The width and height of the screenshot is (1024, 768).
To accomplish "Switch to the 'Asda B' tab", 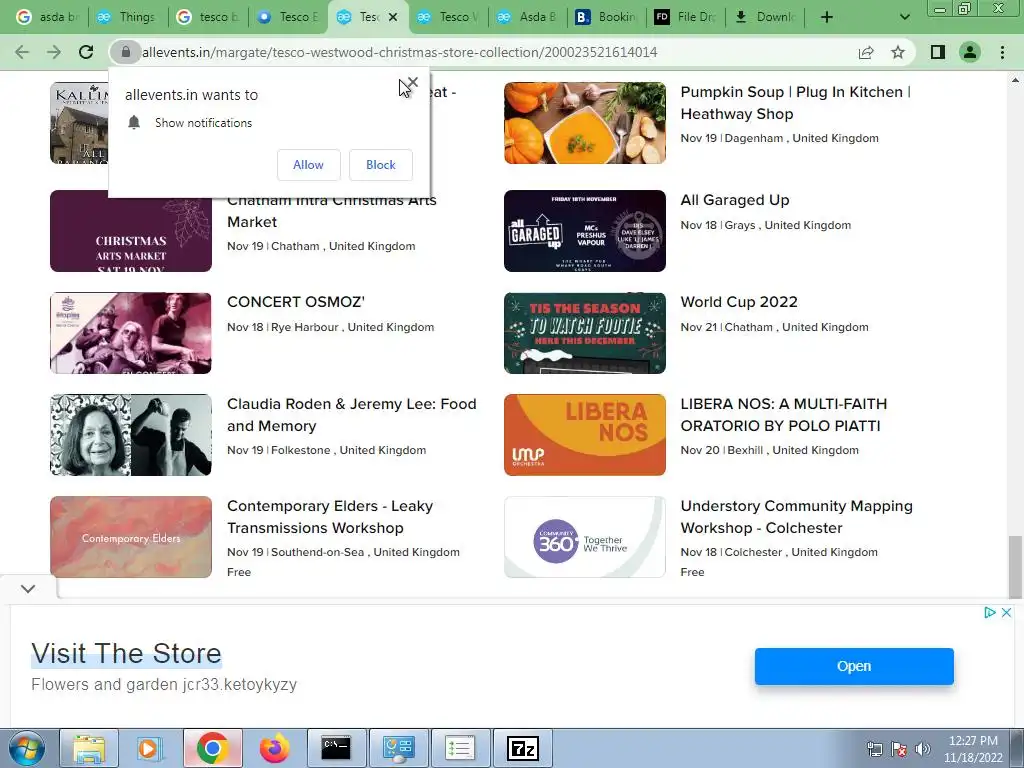I will click(x=528, y=17).
